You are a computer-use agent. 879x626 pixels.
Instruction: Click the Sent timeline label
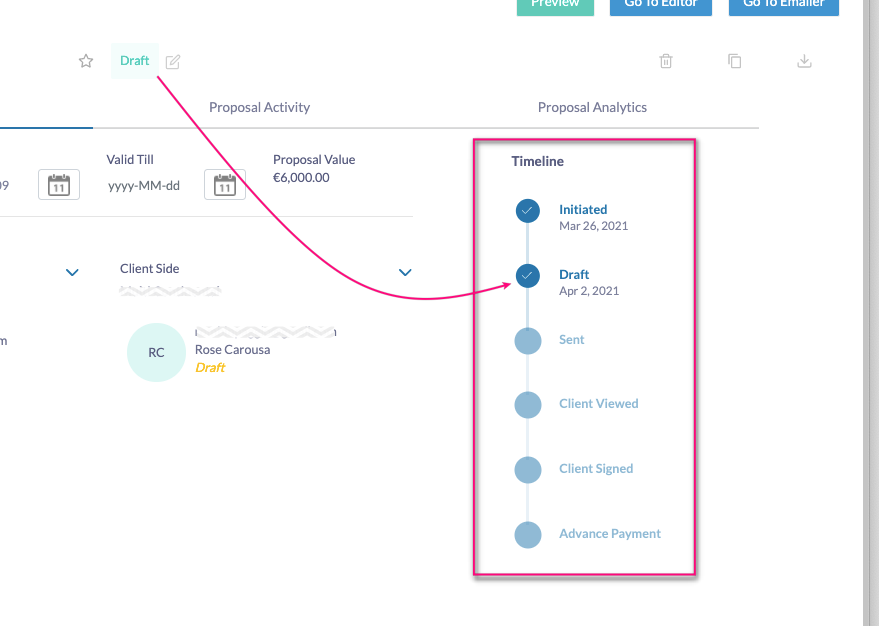tap(571, 340)
